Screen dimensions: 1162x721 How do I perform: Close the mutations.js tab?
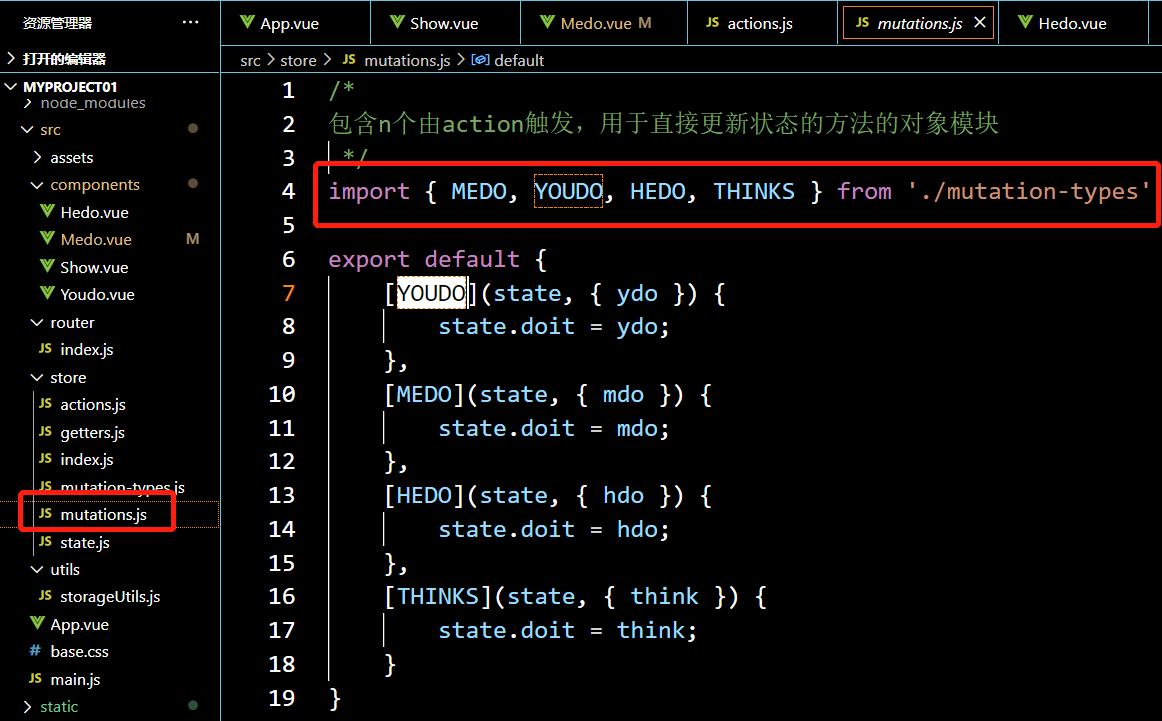pos(980,22)
